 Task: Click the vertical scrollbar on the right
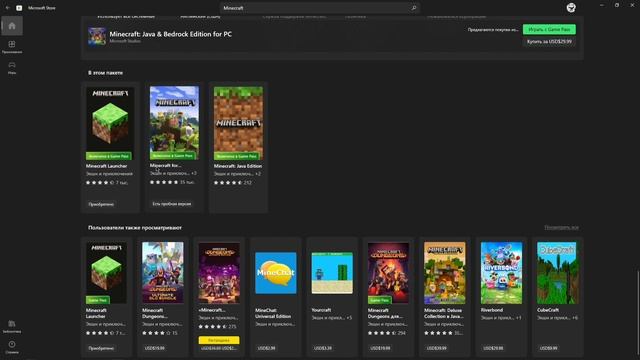tap(638, 312)
